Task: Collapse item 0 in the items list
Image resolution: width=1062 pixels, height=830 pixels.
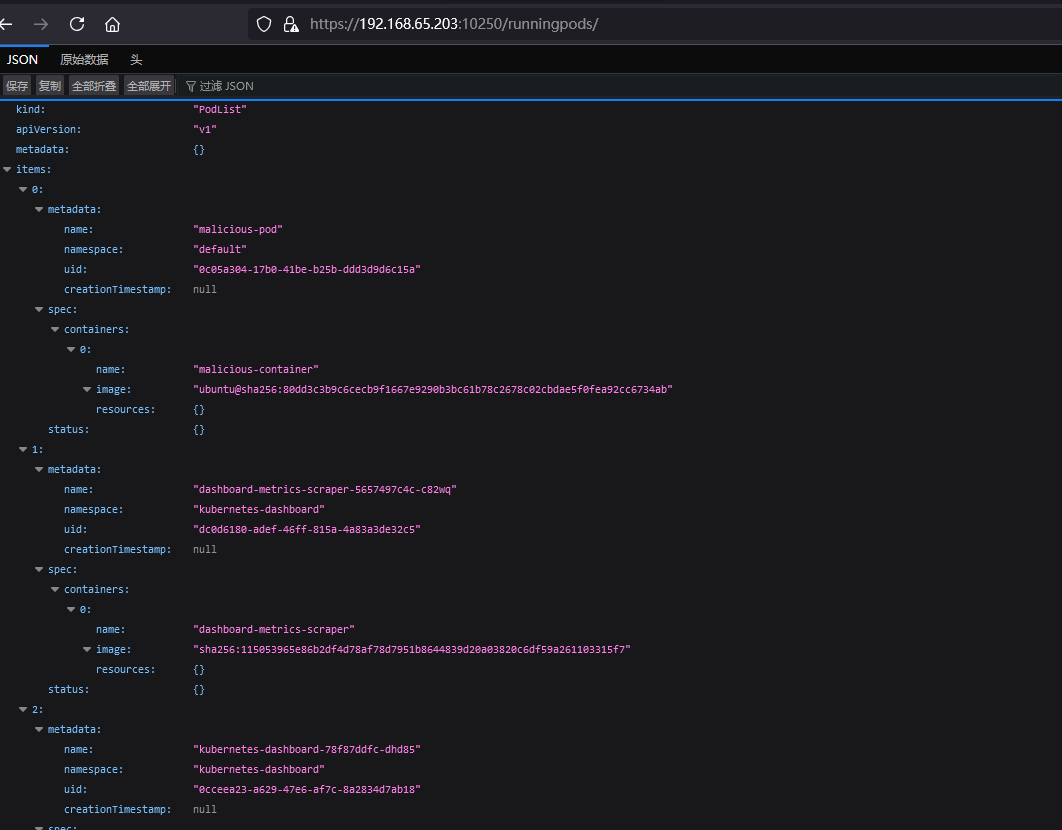Action: (x=23, y=190)
